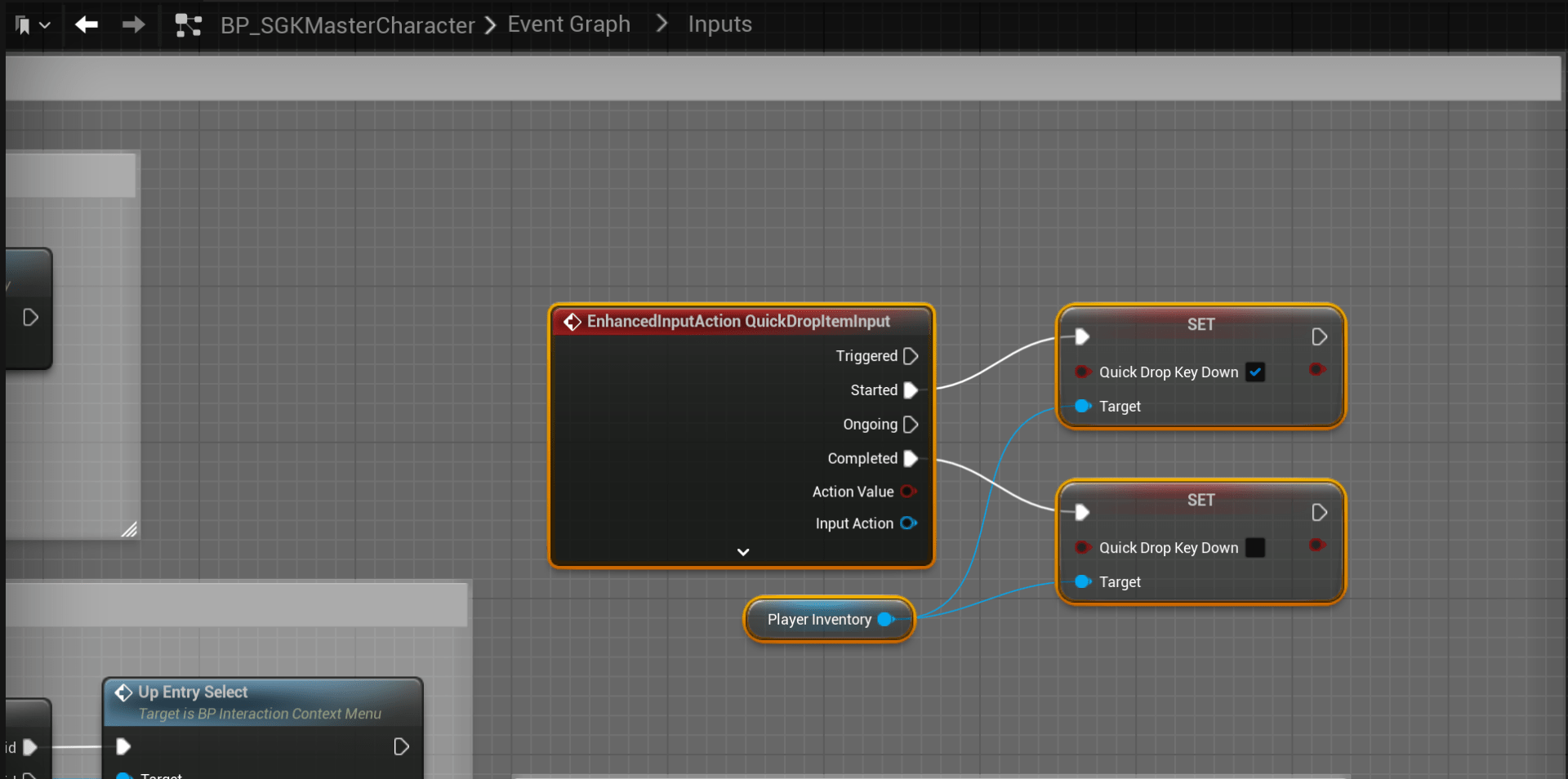Screen dimensions: 1568x779
Task: Uncheck Quick Drop Key Down in top SET
Action: (1255, 372)
